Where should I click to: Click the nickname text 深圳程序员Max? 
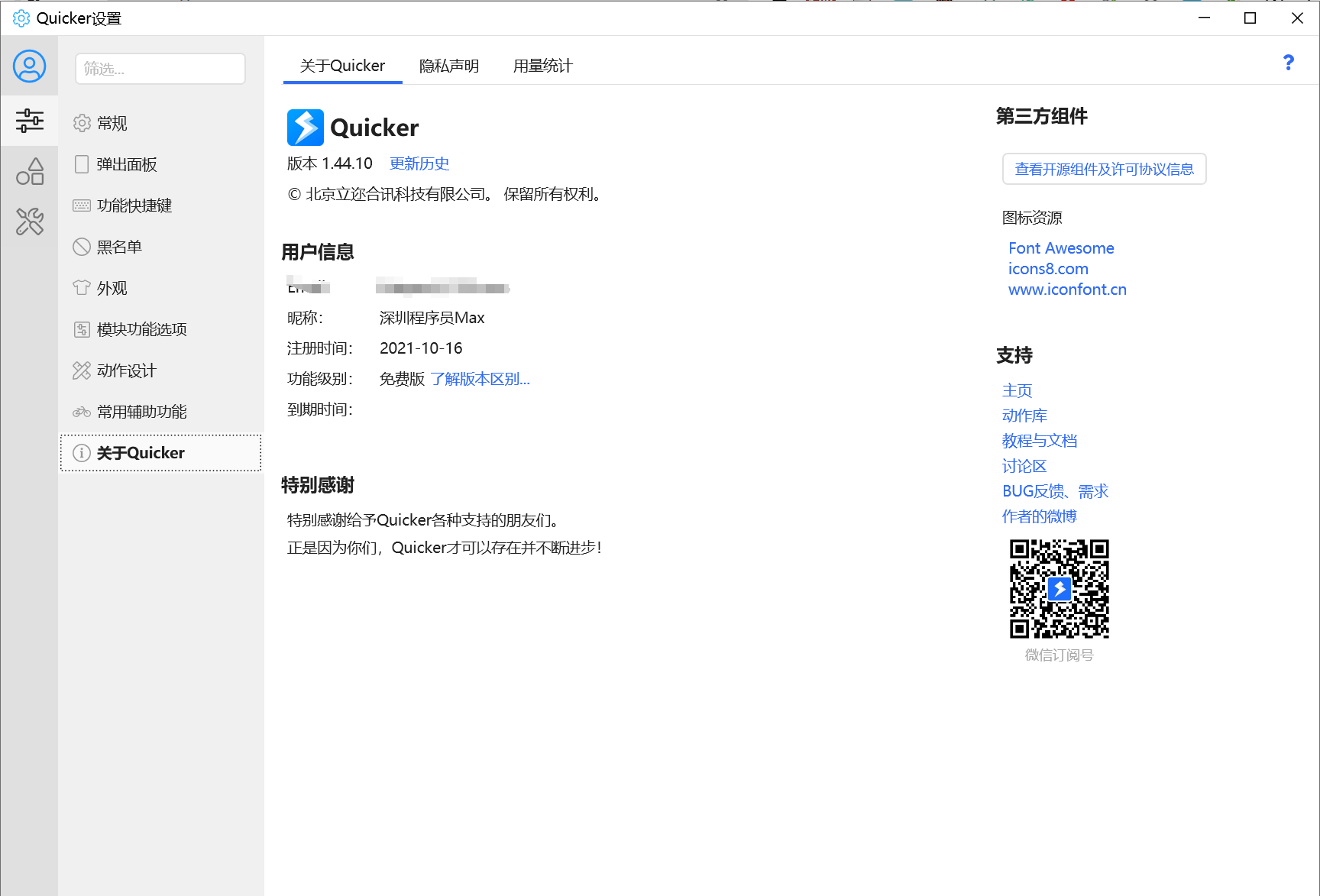coord(432,318)
